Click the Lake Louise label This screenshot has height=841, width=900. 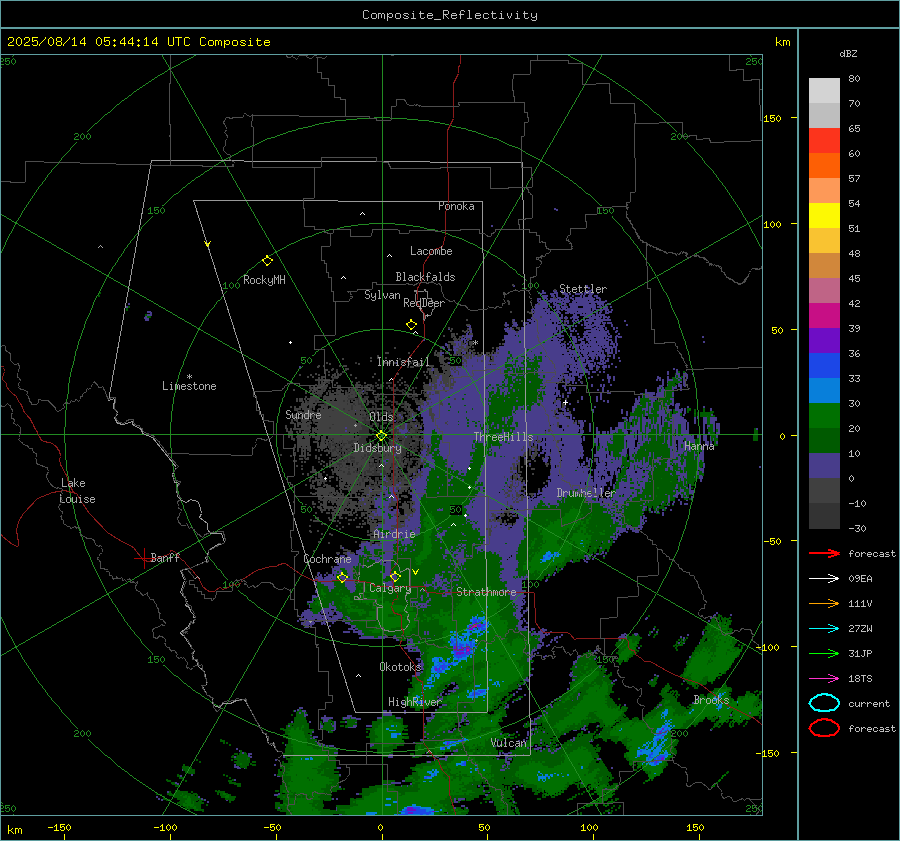pos(77,491)
